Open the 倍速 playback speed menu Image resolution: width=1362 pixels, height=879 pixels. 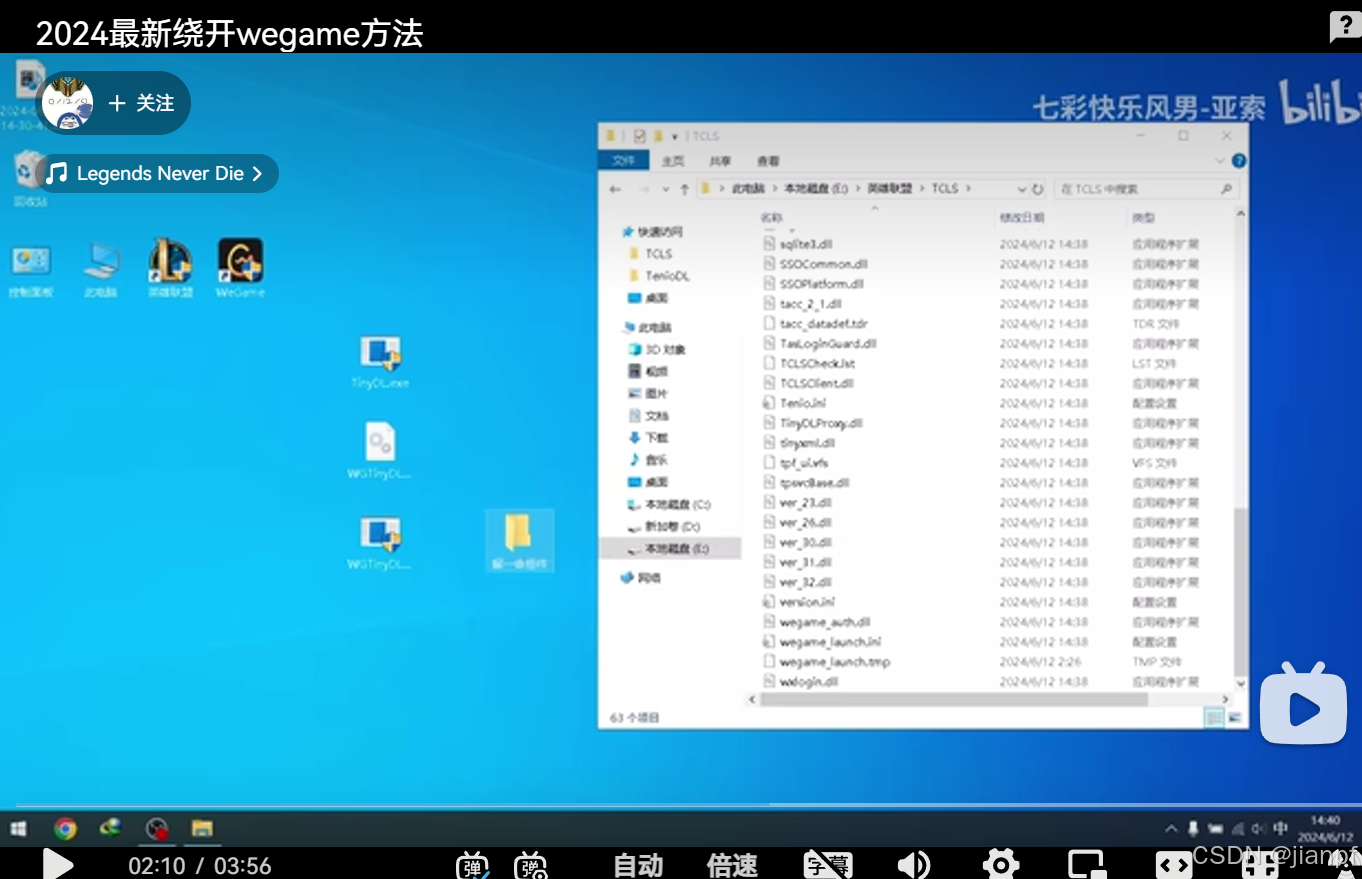[732, 865]
